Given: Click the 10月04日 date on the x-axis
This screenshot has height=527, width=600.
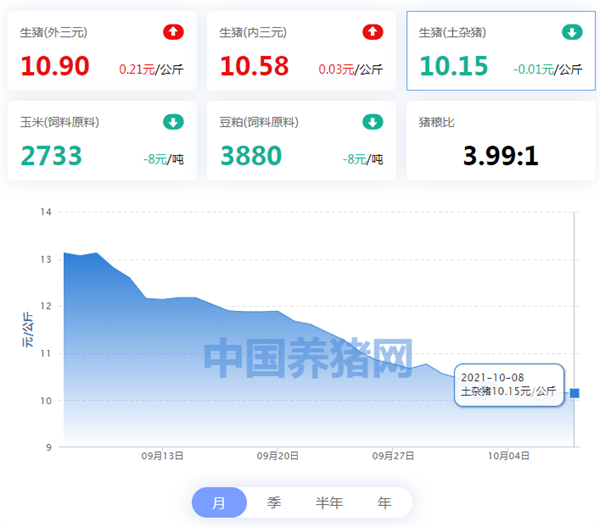Looking at the screenshot, I should pyautogui.click(x=509, y=456).
